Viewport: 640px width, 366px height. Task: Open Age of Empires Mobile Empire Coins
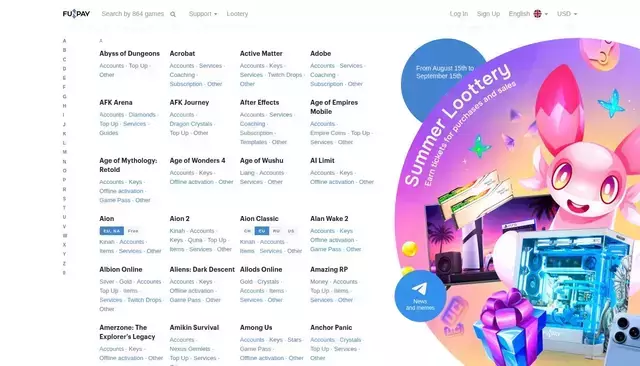pos(328,133)
